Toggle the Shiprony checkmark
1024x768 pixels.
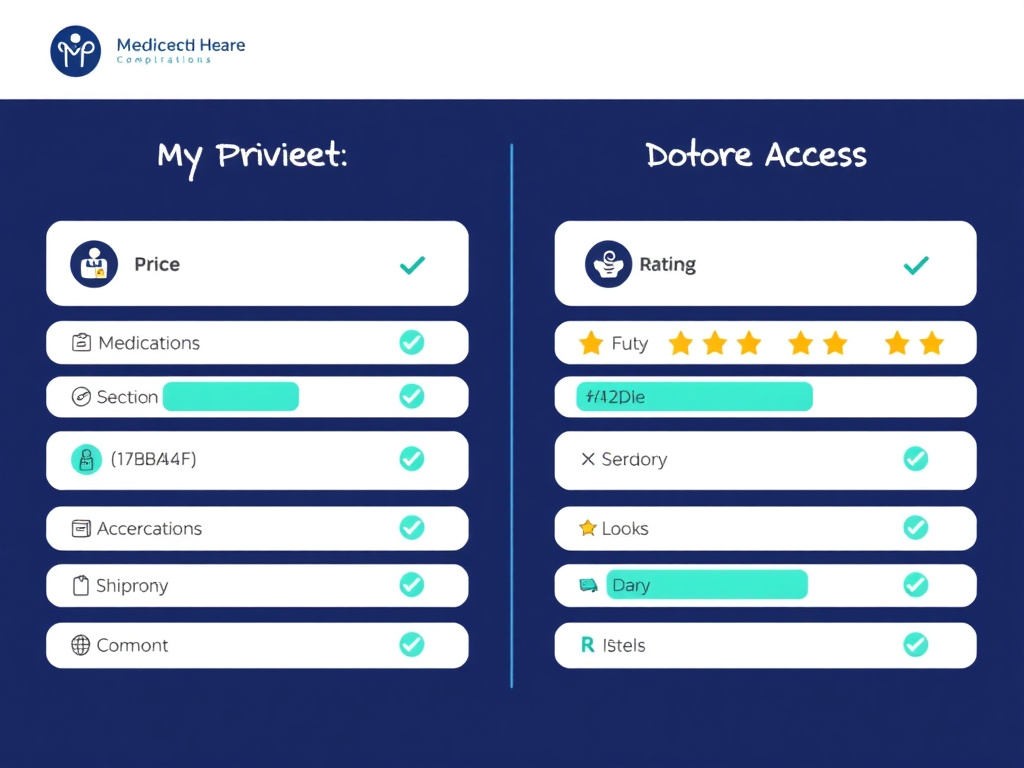point(411,585)
